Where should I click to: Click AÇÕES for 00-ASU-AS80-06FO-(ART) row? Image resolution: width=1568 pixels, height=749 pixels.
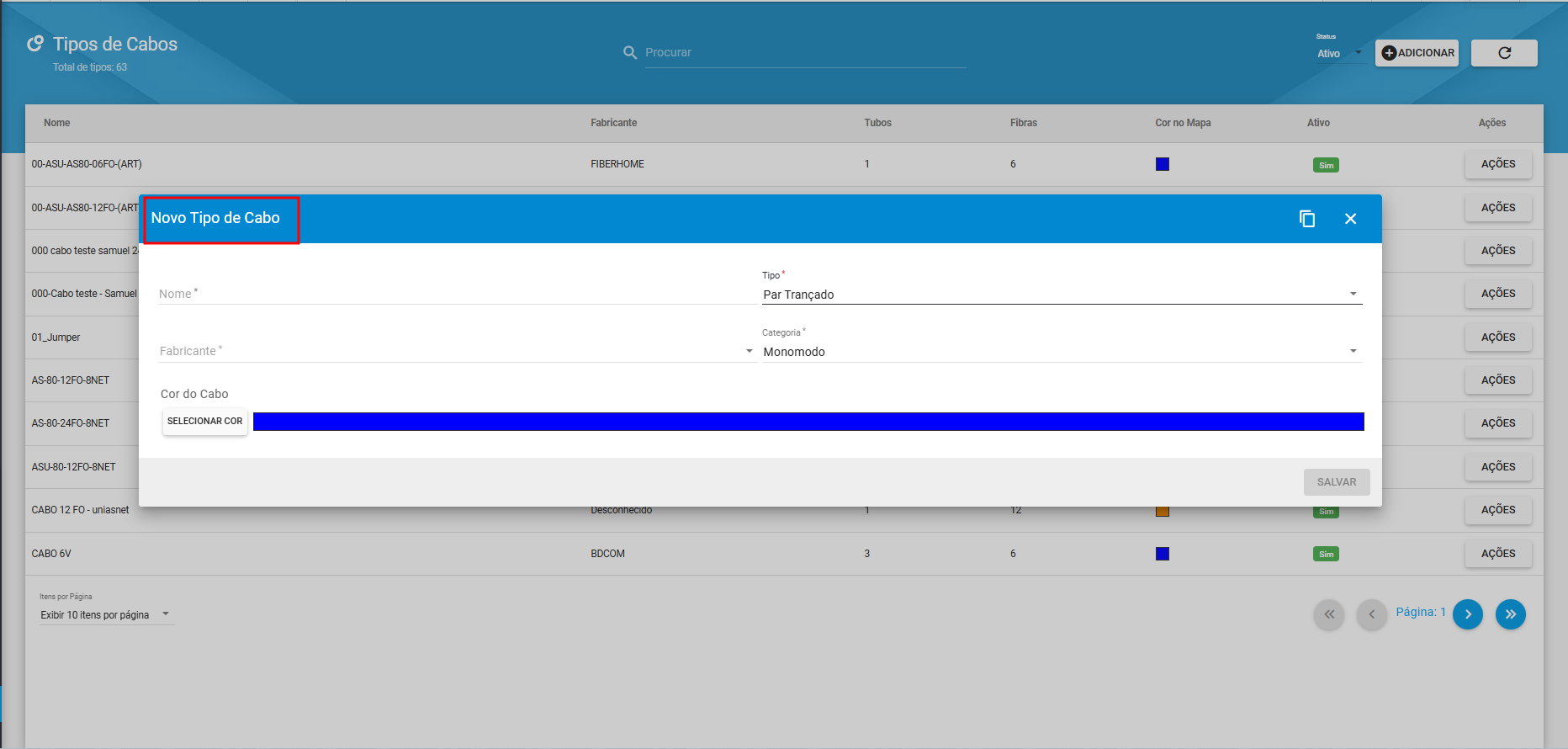[x=1498, y=164]
